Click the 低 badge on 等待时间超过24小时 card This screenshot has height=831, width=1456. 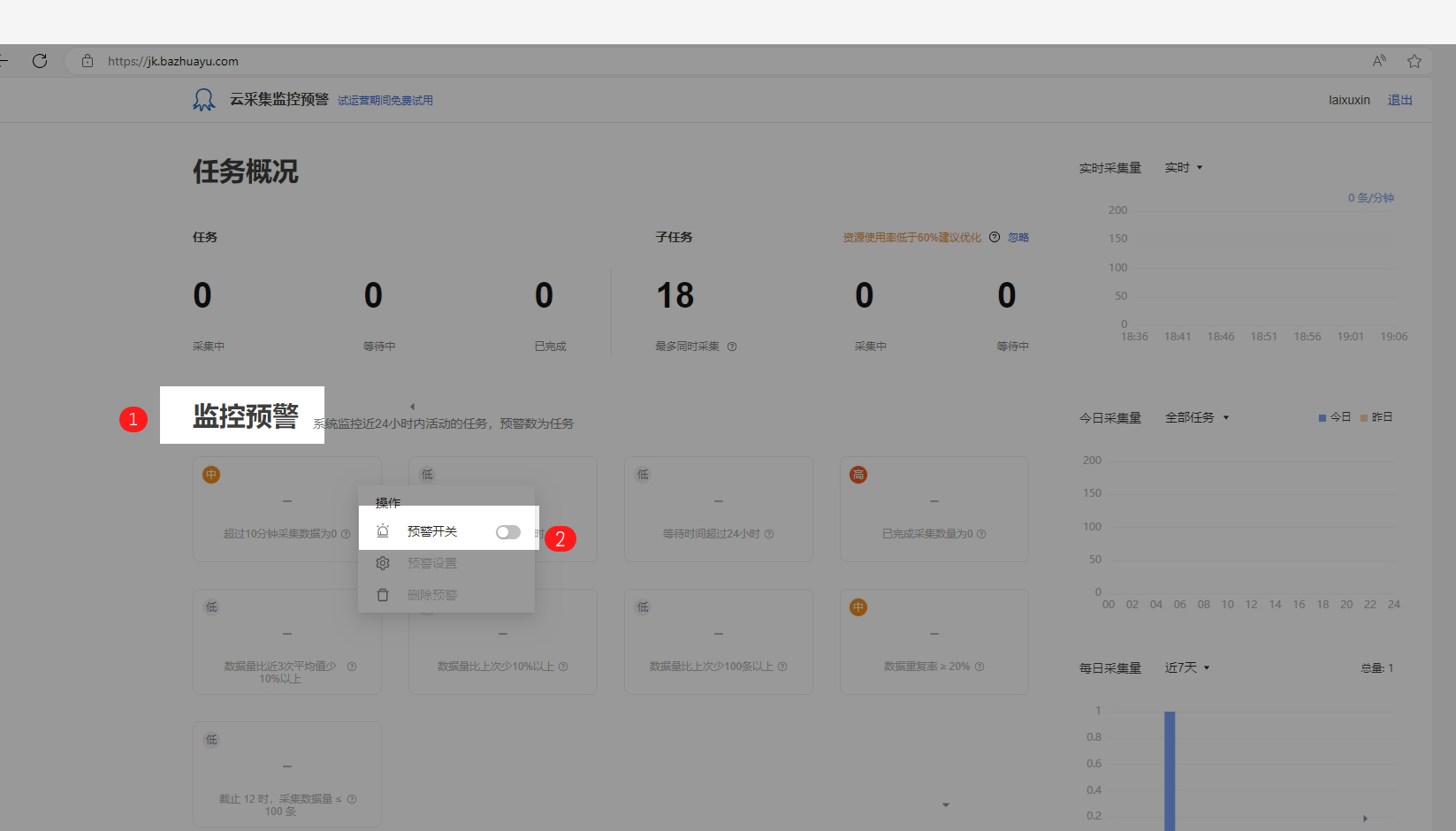point(643,475)
